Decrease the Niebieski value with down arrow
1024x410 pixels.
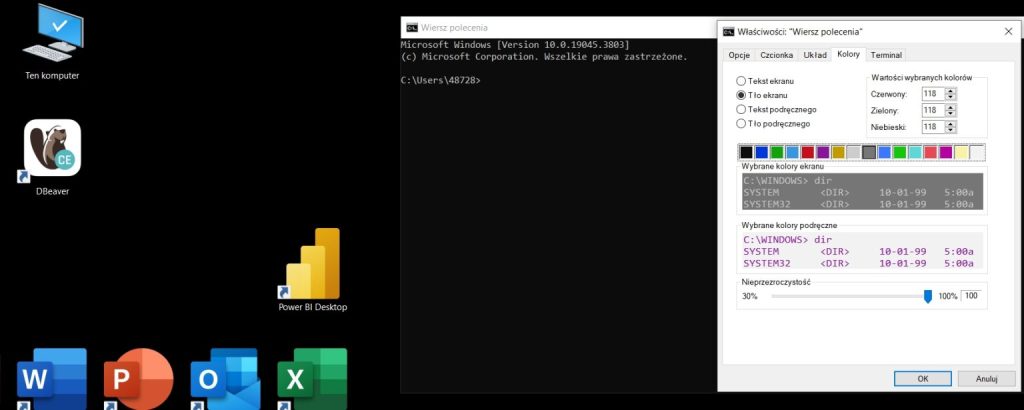[950, 130]
